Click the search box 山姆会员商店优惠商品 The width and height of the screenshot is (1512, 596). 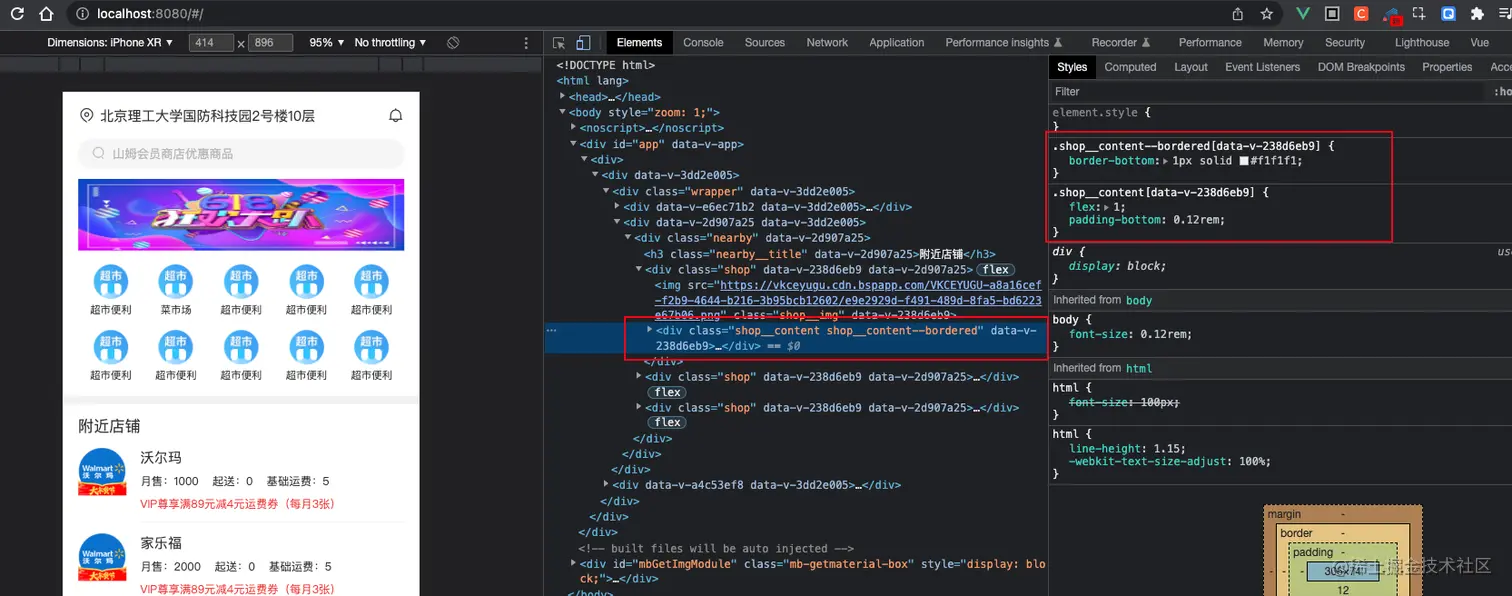[x=241, y=154]
